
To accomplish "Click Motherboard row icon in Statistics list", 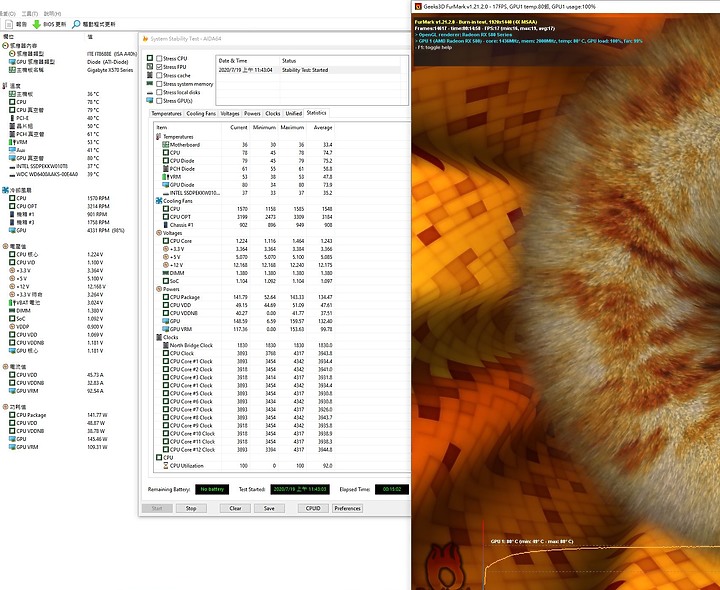I will click(166, 145).
